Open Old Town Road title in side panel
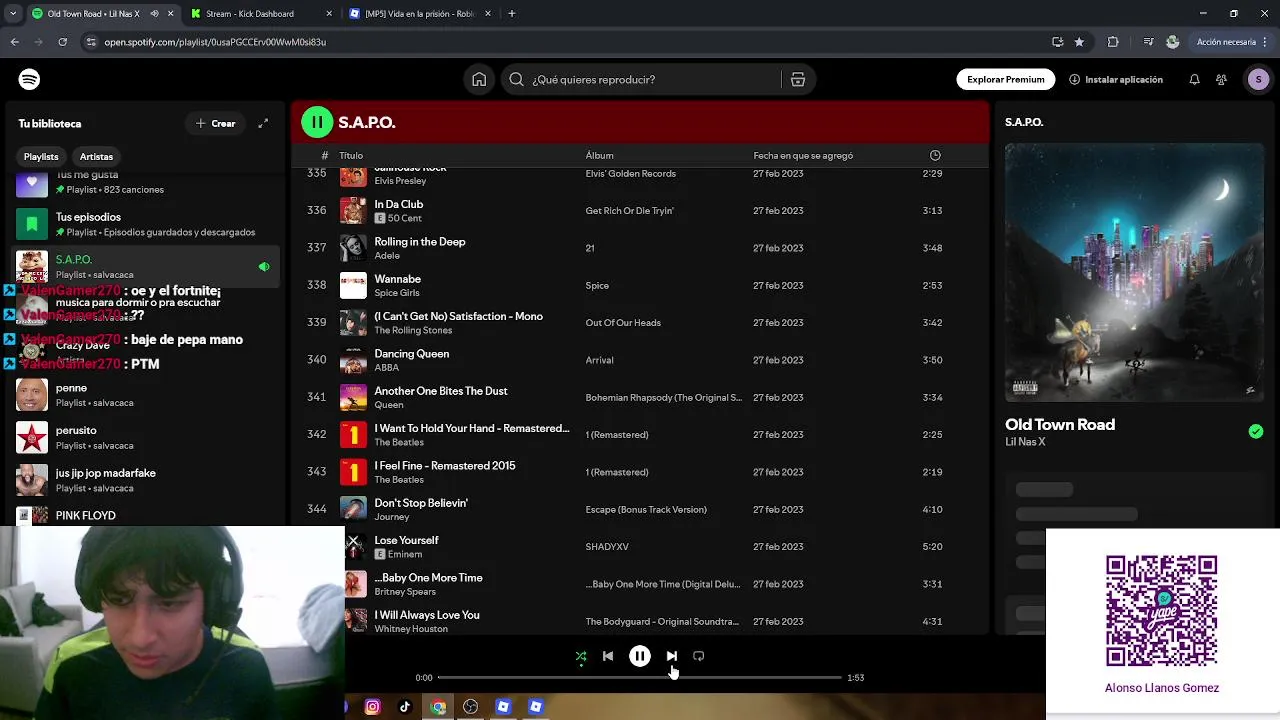 click(1060, 425)
